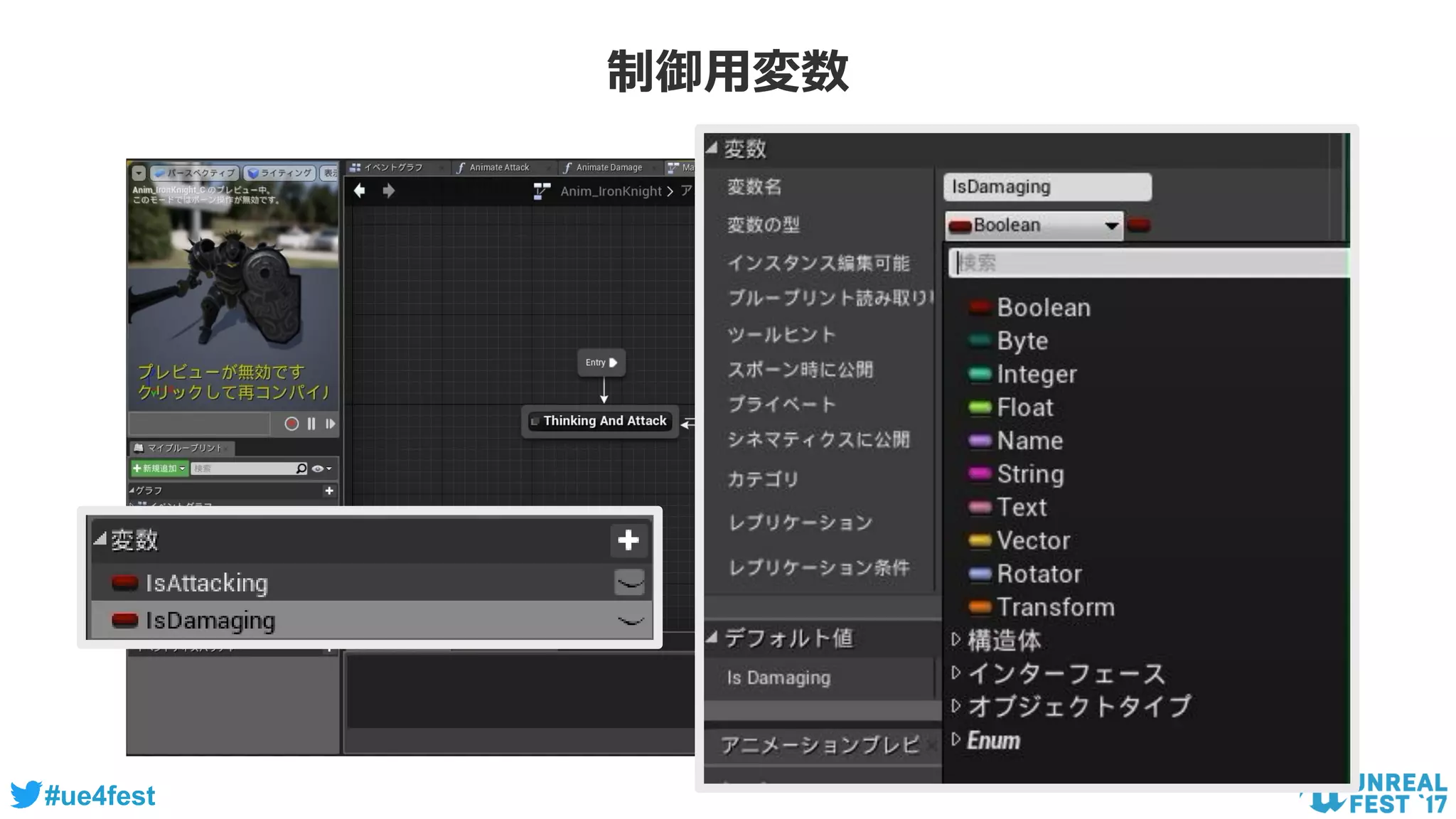The image size is (1456, 819).
Task: Expand the Enum type category
Action: pyautogui.click(x=956, y=739)
